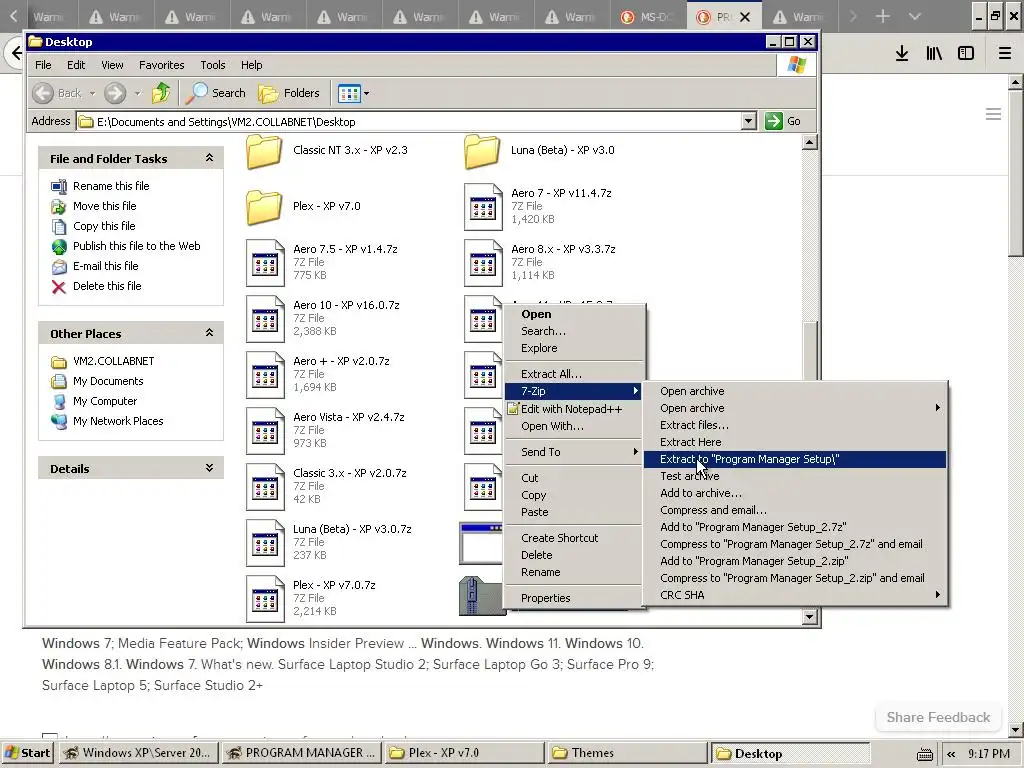Select the Aero 10 - XP v16.0.7z file icon
Image resolution: width=1024 pixels, height=768 pixels.
pos(265,319)
